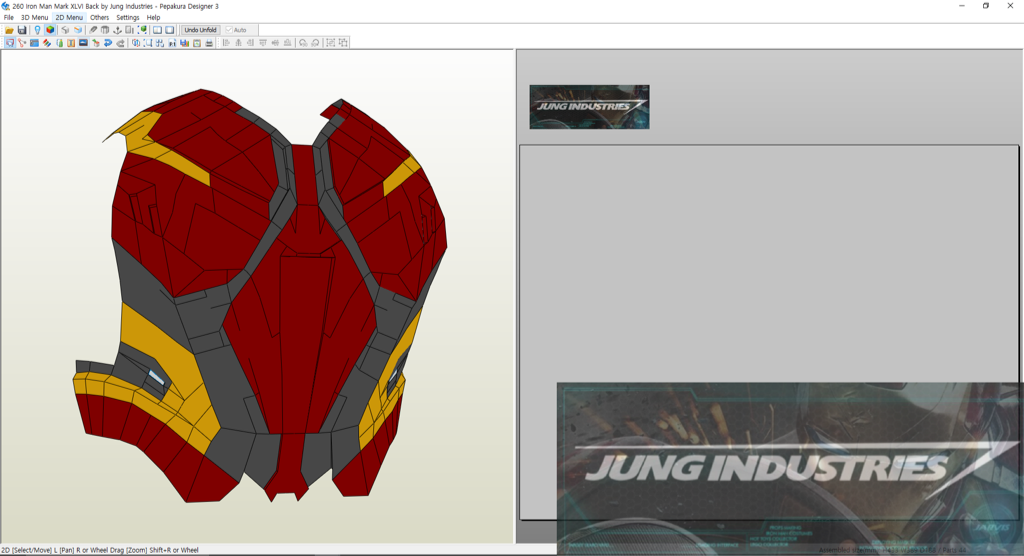Click the blue cube with orange edge icon
The width and height of the screenshot is (1024, 556).
pos(78,30)
